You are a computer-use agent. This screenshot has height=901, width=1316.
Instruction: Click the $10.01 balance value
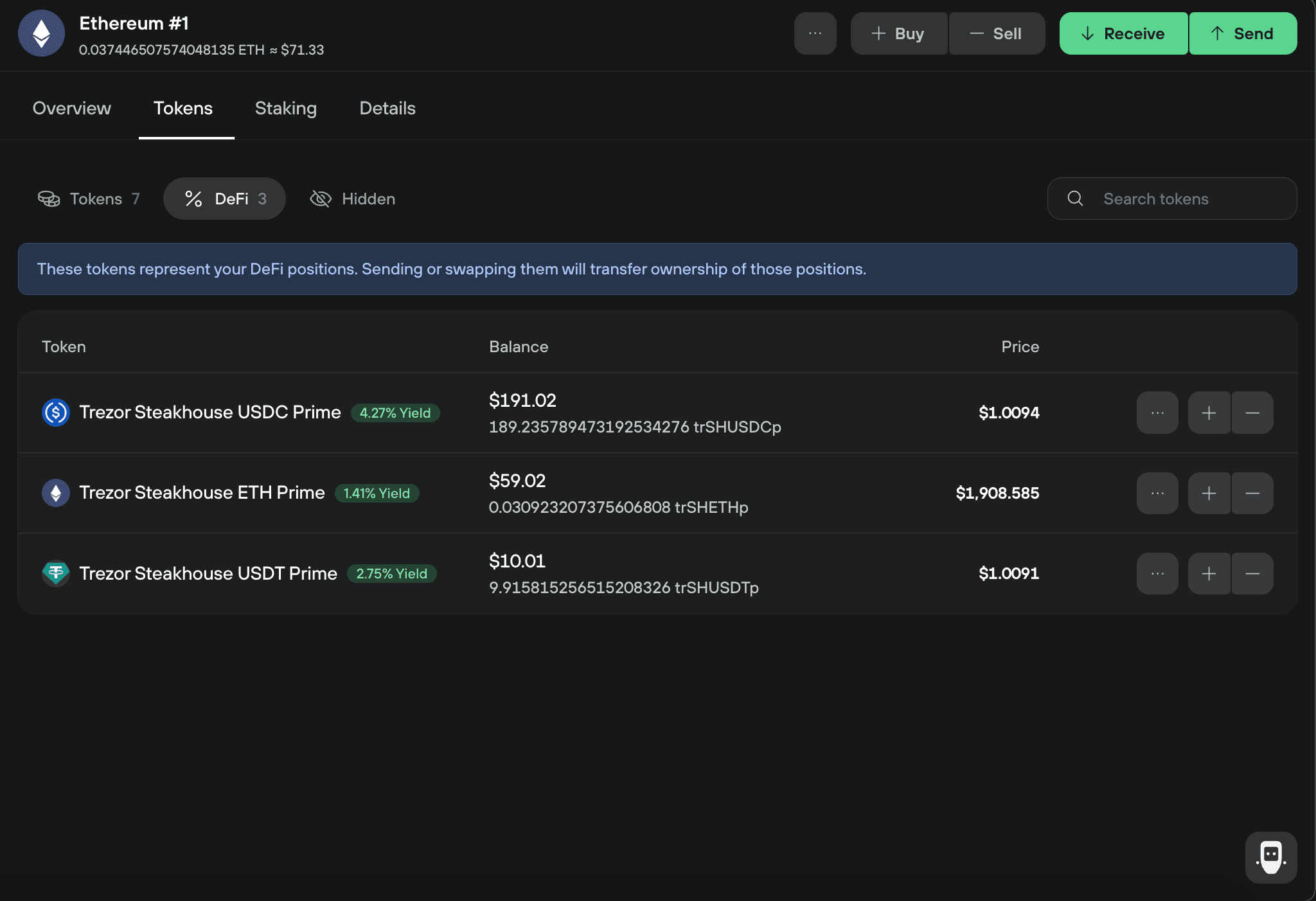point(517,561)
